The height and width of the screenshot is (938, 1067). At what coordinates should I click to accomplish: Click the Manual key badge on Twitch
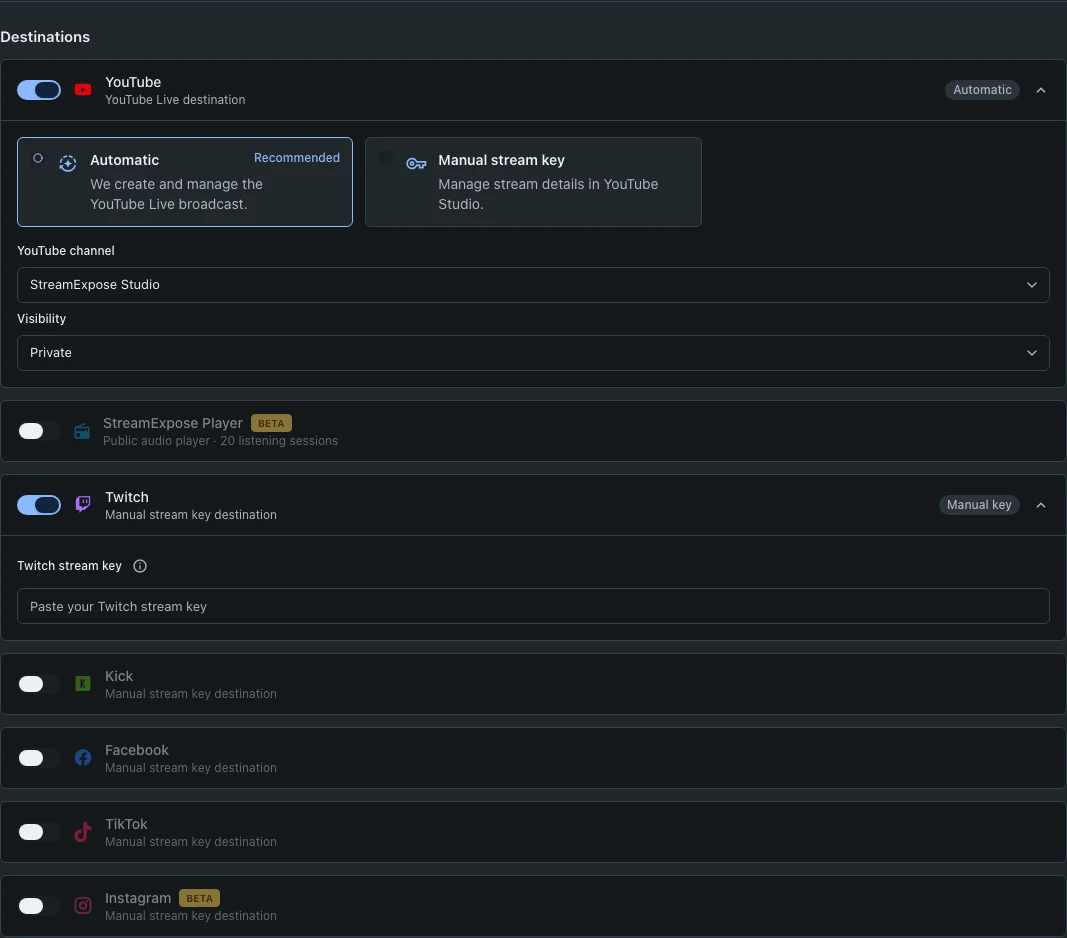point(979,504)
